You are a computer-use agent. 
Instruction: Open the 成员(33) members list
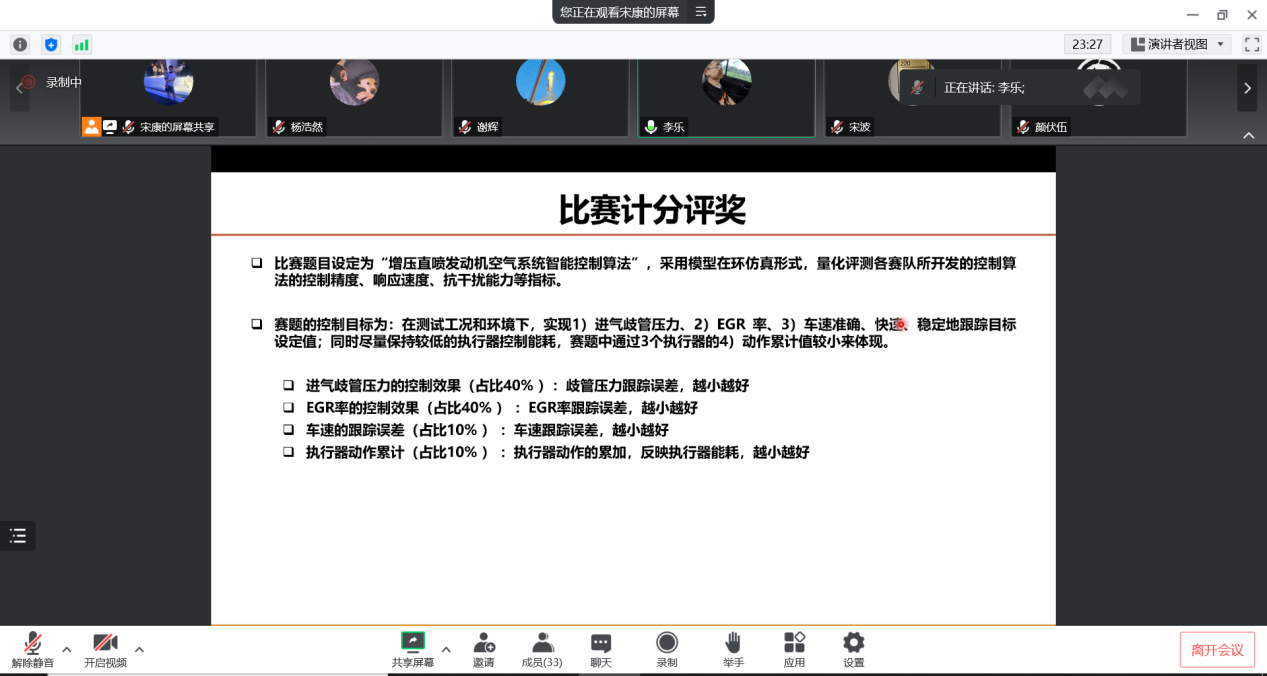pyautogui.click(x=542, y=648)
